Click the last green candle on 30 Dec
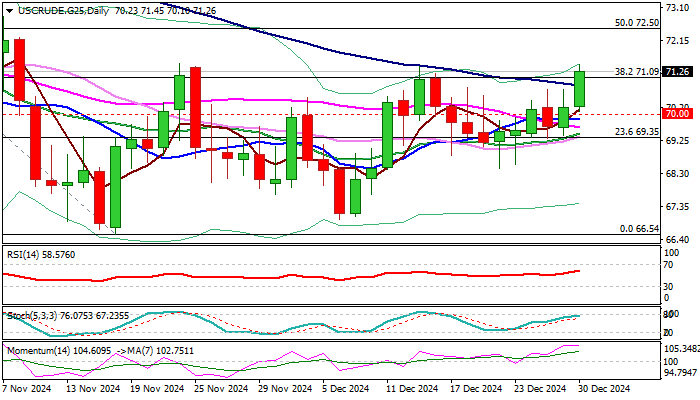Screen dimensions: 700x400 pyautogui.click(x=579, y=89)
